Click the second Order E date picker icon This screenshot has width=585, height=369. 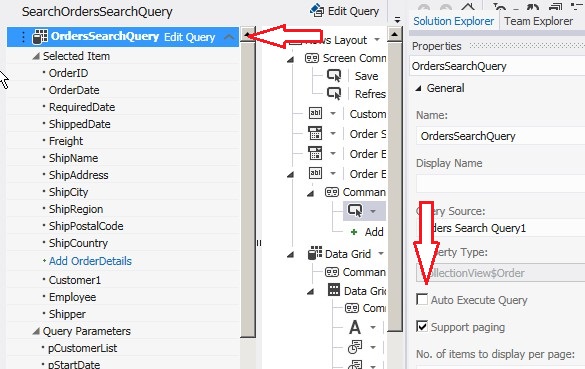(x=315, y=153)
